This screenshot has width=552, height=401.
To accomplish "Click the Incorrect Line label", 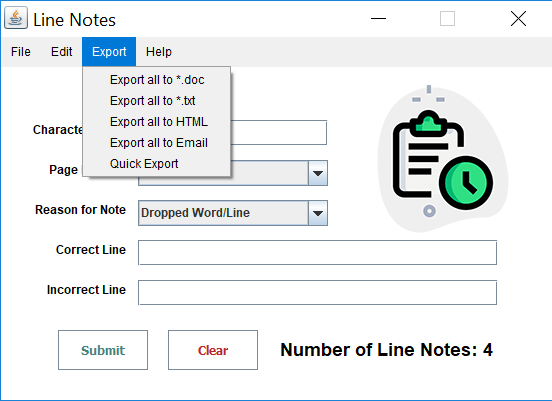I will [x=86, y=290].
